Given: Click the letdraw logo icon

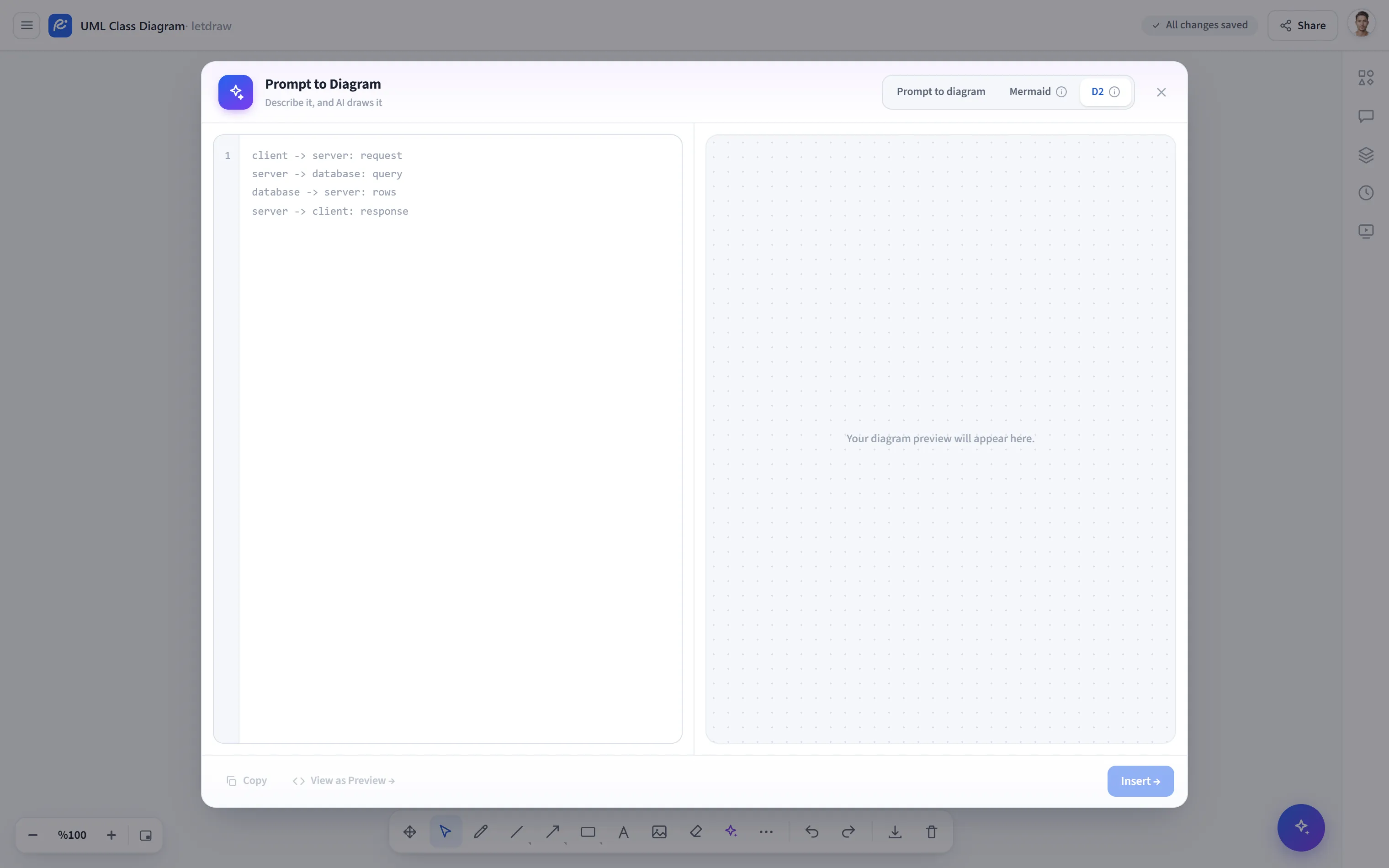Looking at the screenshot, I should click(60, 25).
